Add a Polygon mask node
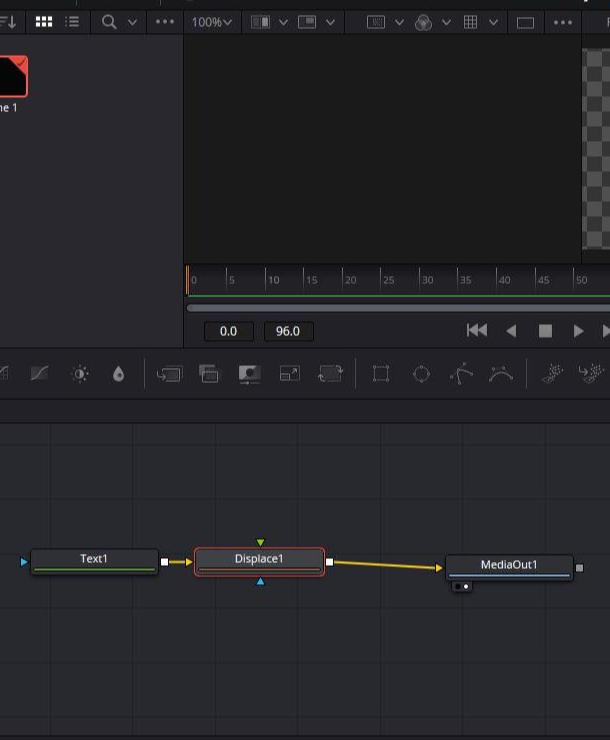This screenshot has width=610, height=740. point(461,374)
